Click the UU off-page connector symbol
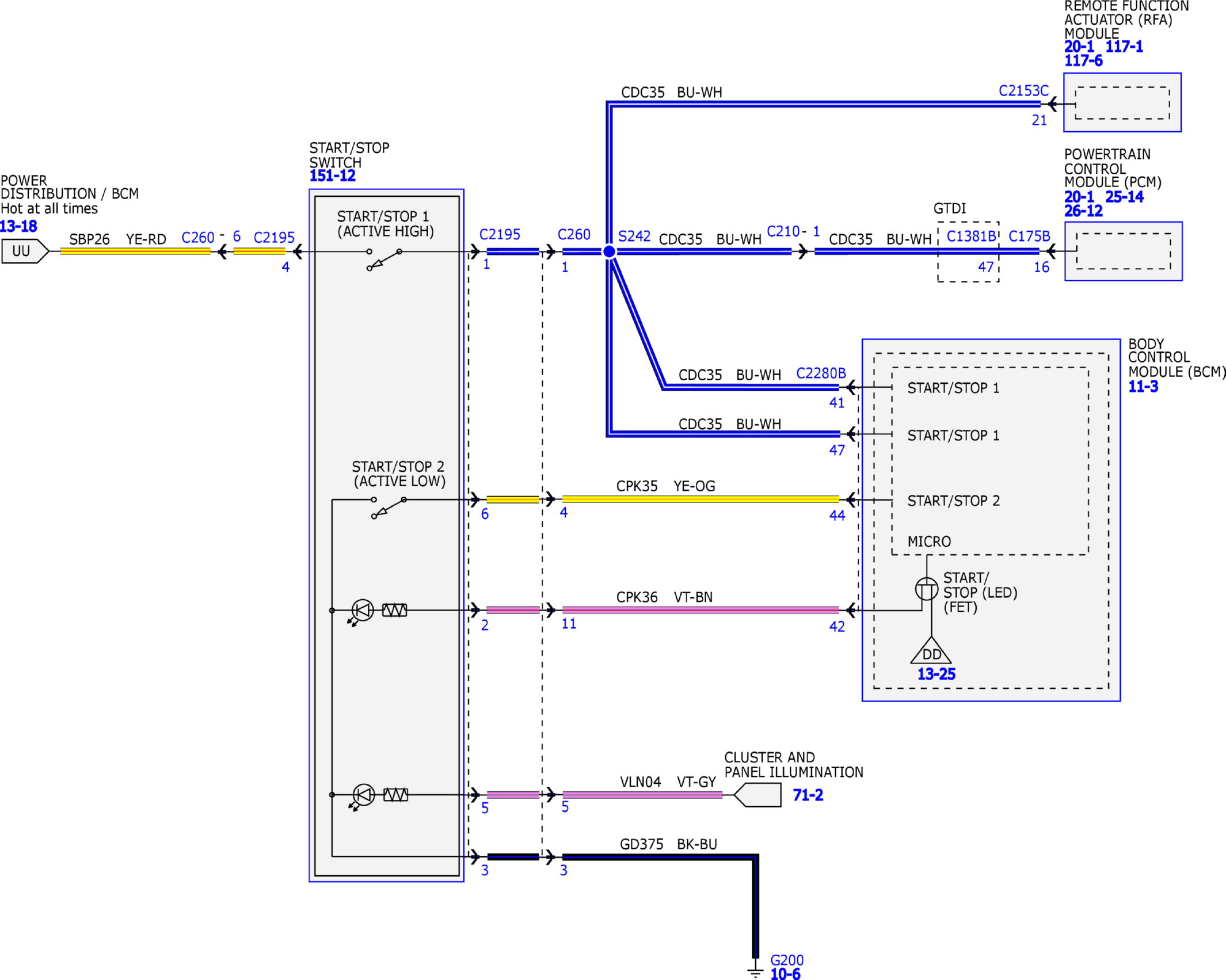 (x=25, y=251)
